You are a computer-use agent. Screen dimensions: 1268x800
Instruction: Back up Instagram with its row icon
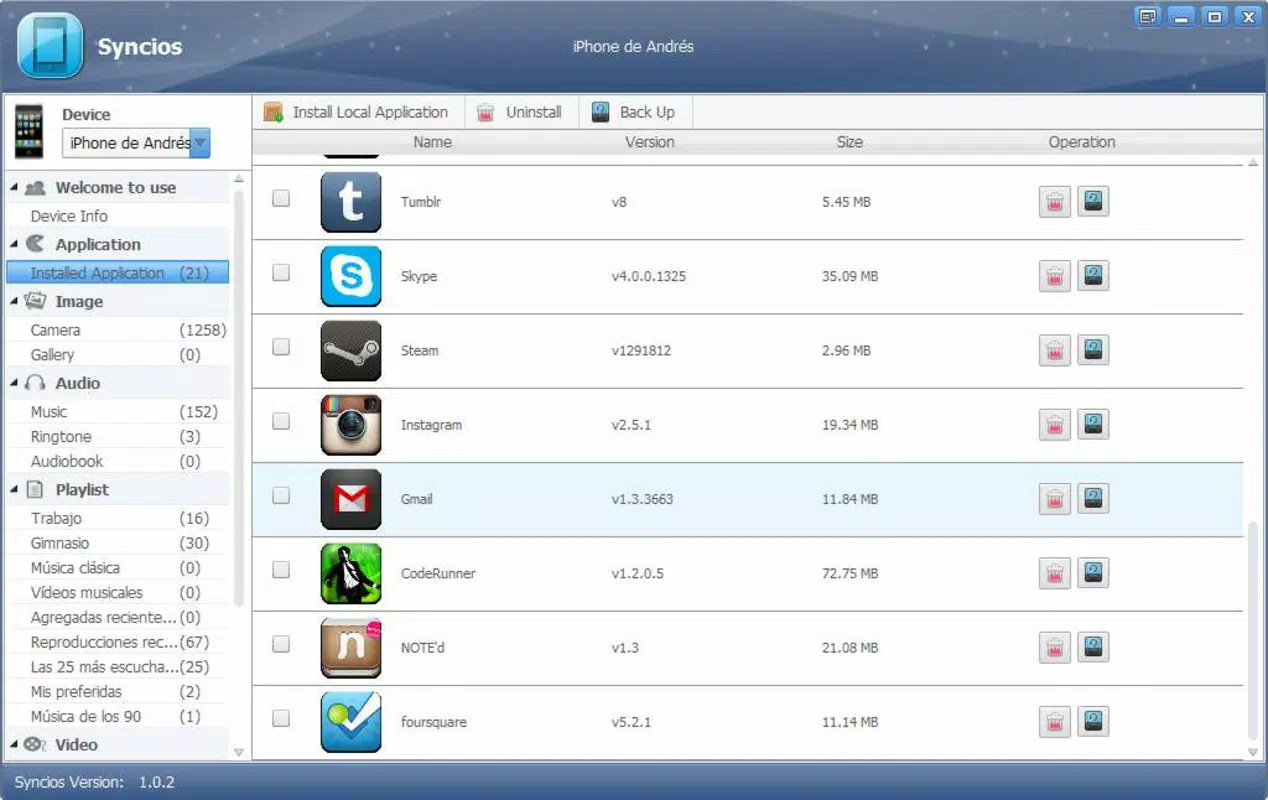pos(1093,425)
